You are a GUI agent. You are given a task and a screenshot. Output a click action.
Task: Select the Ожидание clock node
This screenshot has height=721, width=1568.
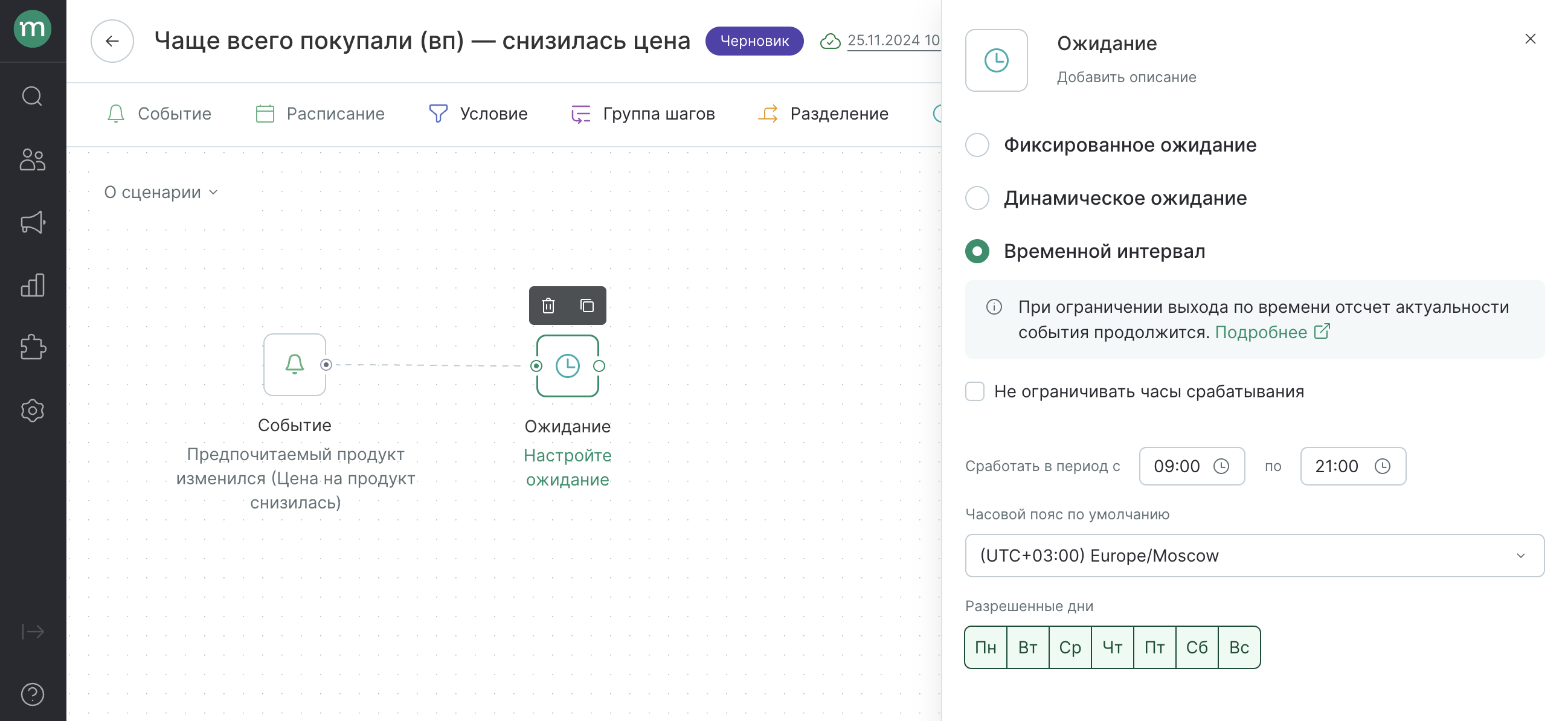567,366
